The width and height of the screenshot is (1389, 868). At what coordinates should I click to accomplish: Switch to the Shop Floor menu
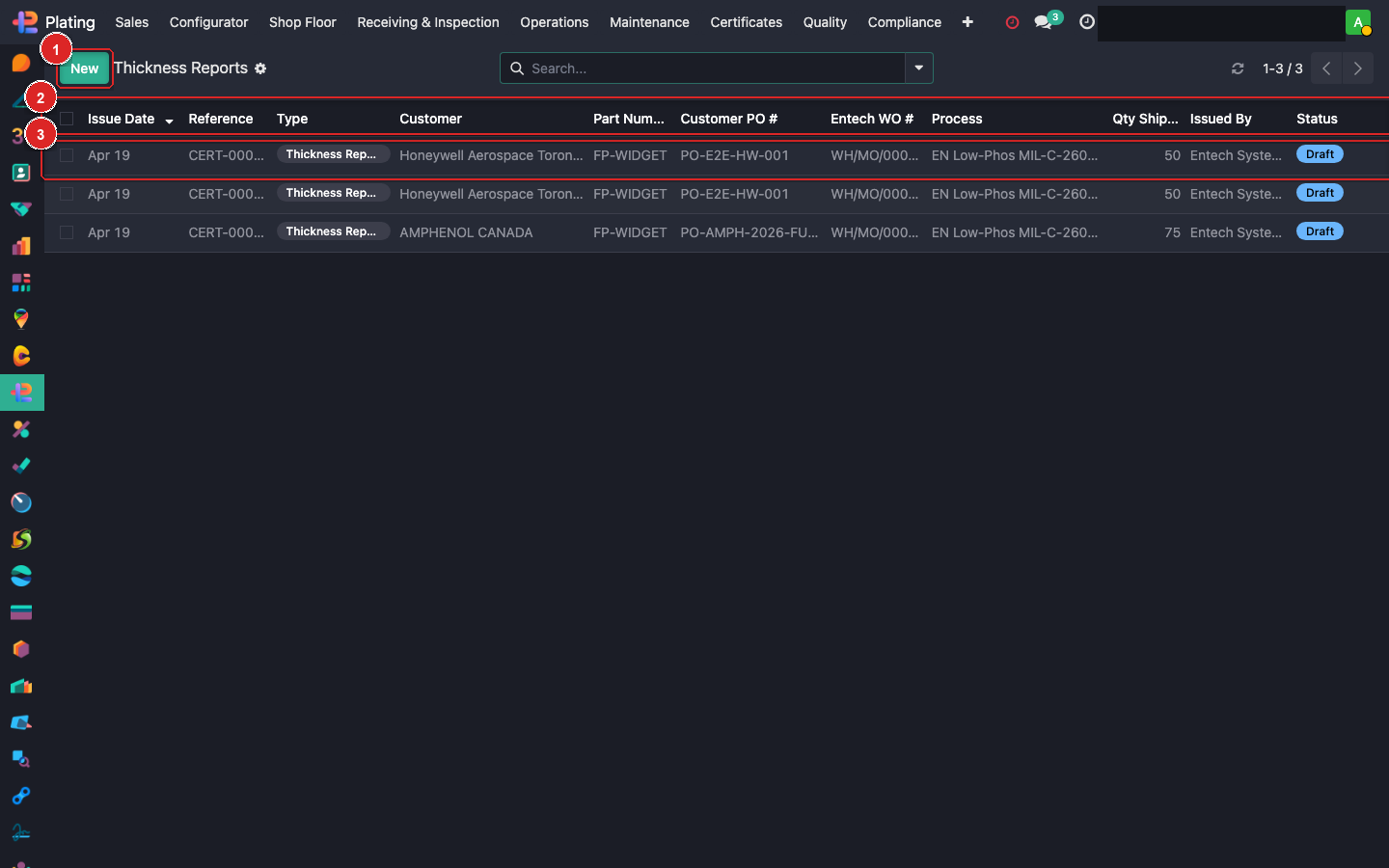coord(302,22)
